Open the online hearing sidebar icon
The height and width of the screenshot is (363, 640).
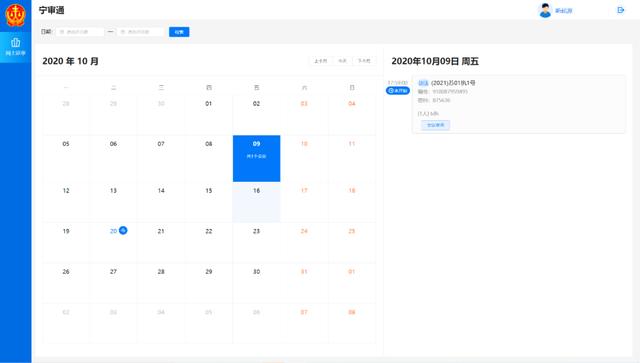[16, 47]
